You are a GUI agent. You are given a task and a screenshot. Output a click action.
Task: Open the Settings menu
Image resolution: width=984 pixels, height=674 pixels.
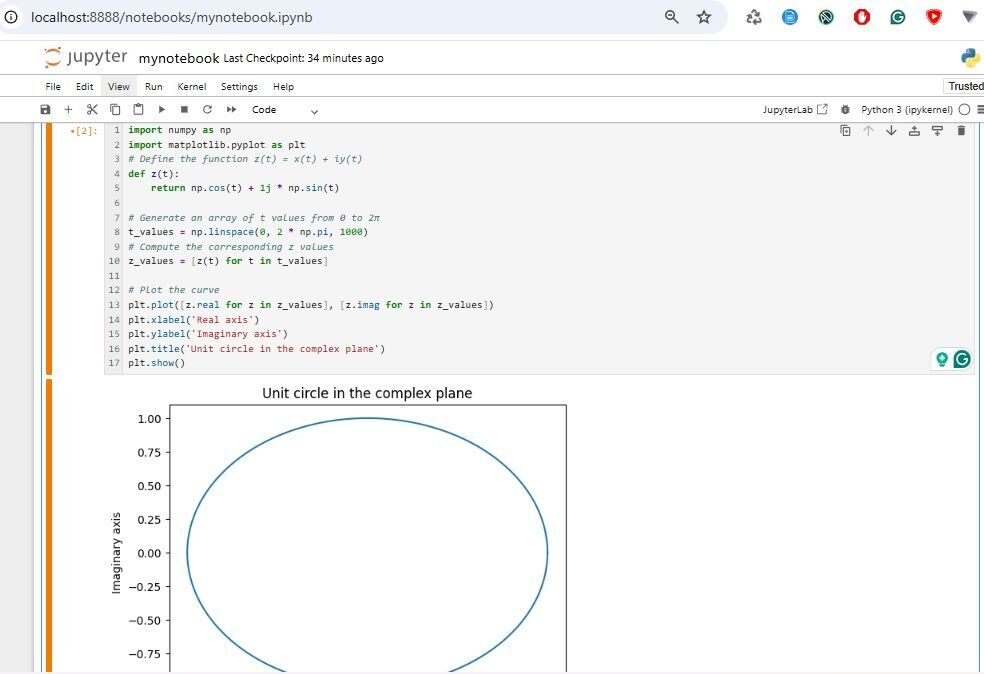(x=239, y=86)
